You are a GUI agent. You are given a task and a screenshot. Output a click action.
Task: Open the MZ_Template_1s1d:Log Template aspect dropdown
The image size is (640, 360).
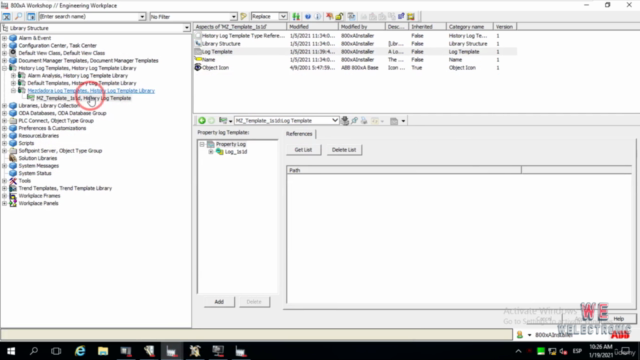tap(335, 121)
